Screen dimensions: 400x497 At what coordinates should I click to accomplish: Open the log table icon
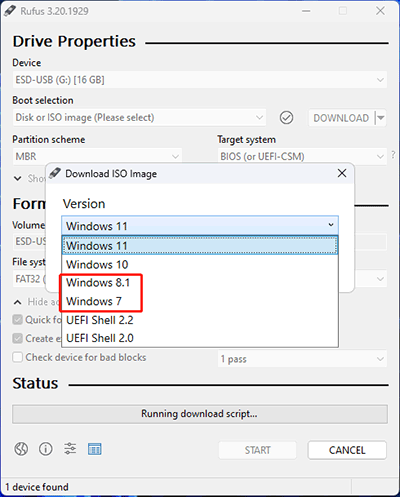[x=95, y=449]
